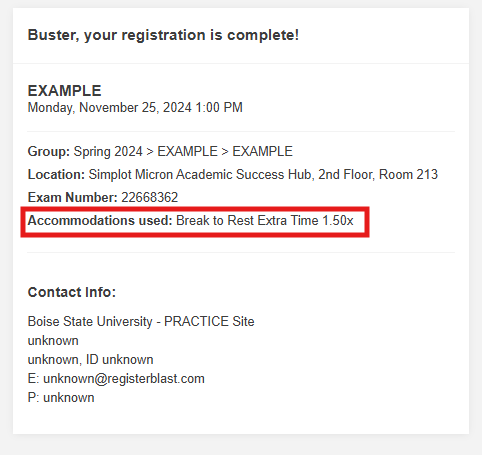Click Break to Rest Extra Time 1.50x
The image size is (482, 455).
pos(265,221)
